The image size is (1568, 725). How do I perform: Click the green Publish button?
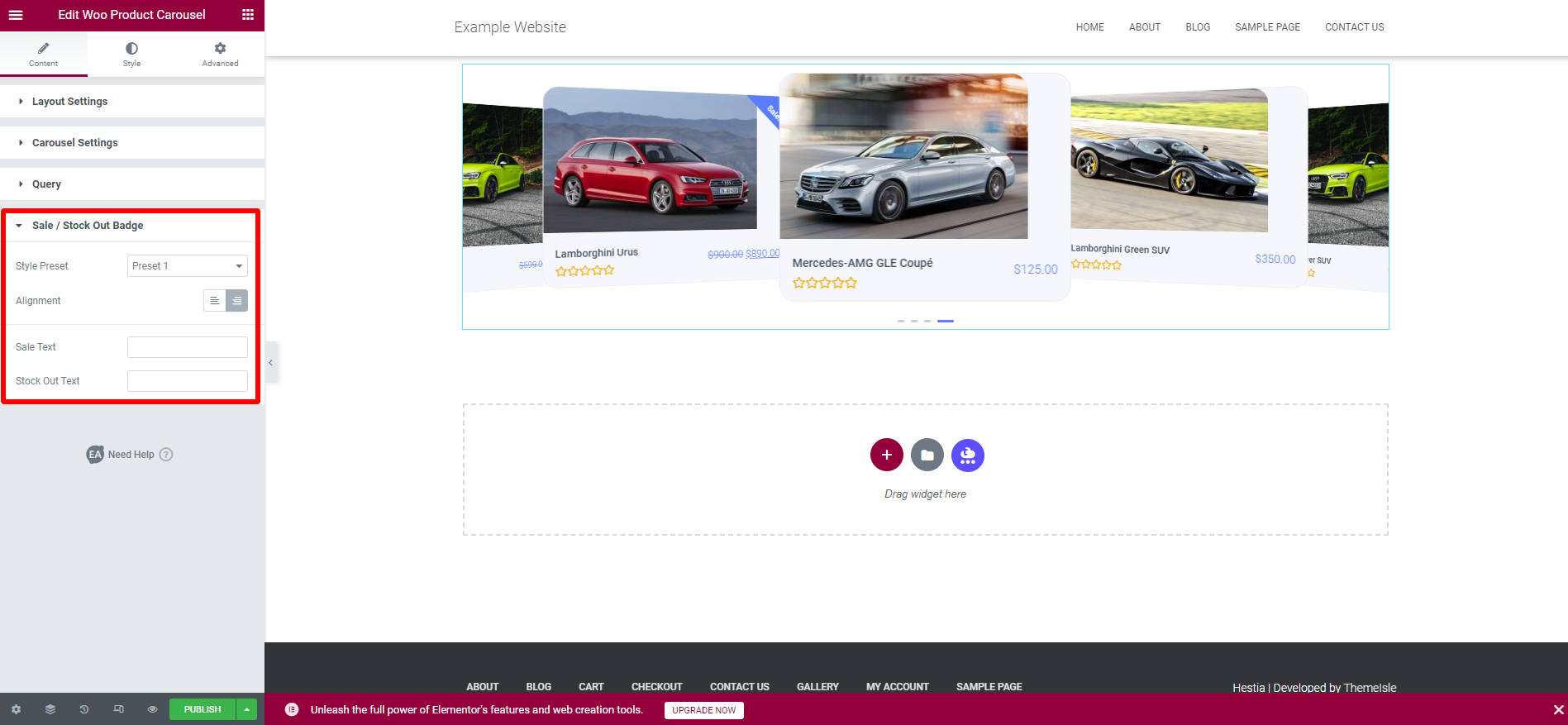(x=203, y=709)
